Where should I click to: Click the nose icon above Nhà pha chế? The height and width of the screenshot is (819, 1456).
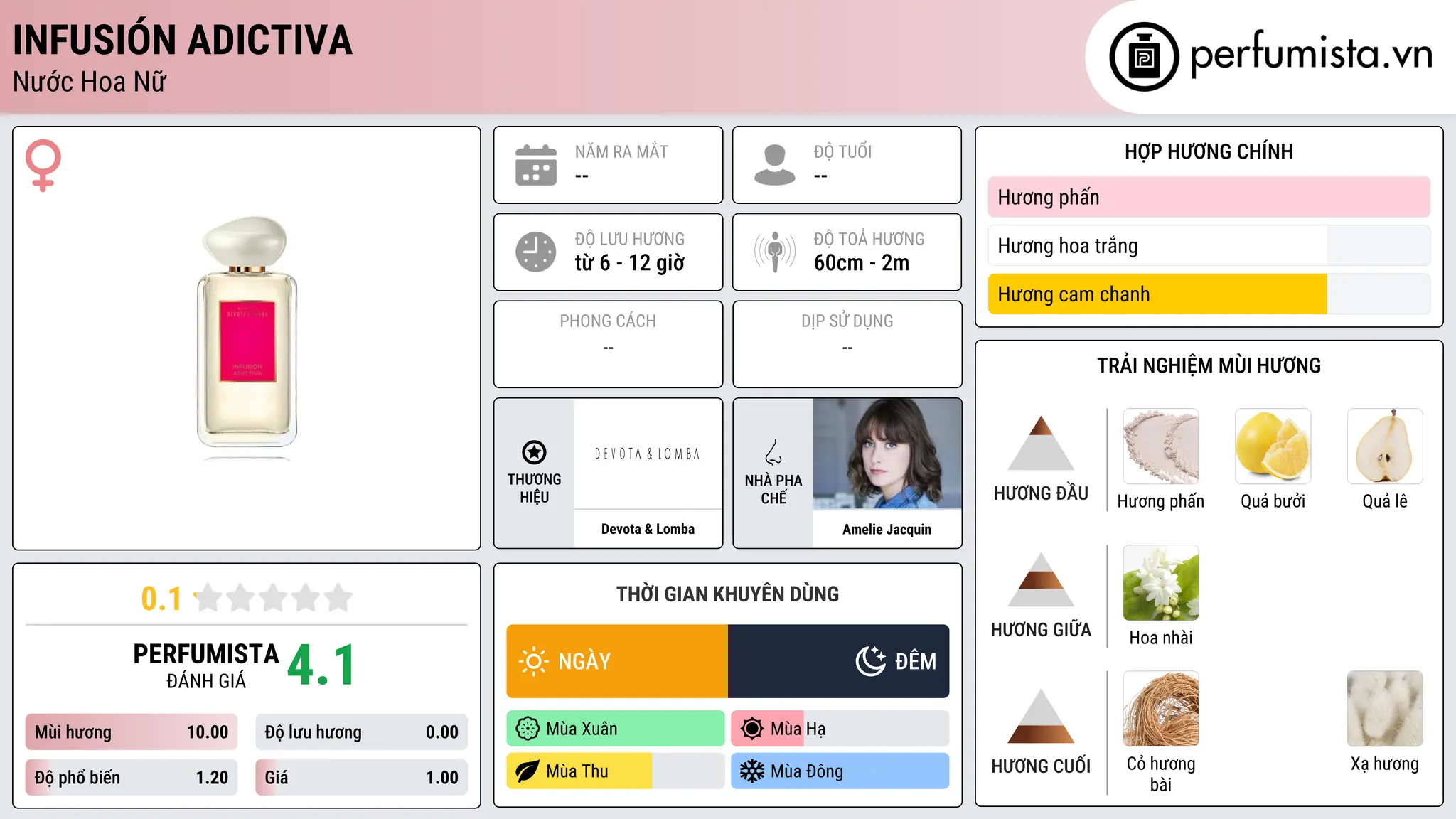click(773, 452)
